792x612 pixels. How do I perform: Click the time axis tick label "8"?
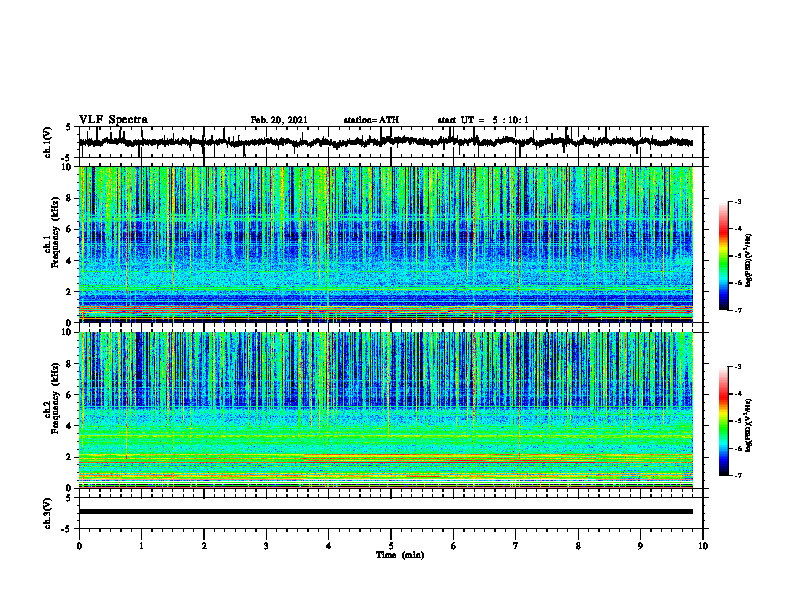(578, 546)
